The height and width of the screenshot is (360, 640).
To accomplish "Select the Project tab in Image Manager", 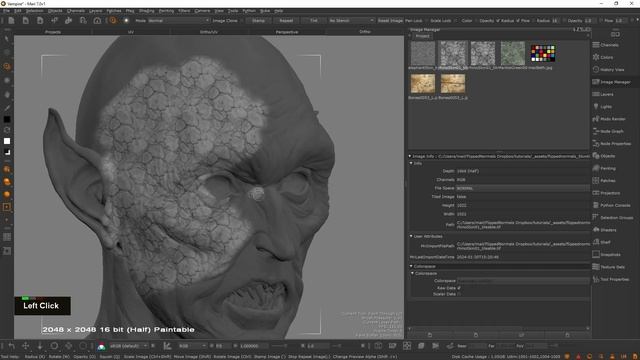I will pyautogui.click(x=422, y=36).
